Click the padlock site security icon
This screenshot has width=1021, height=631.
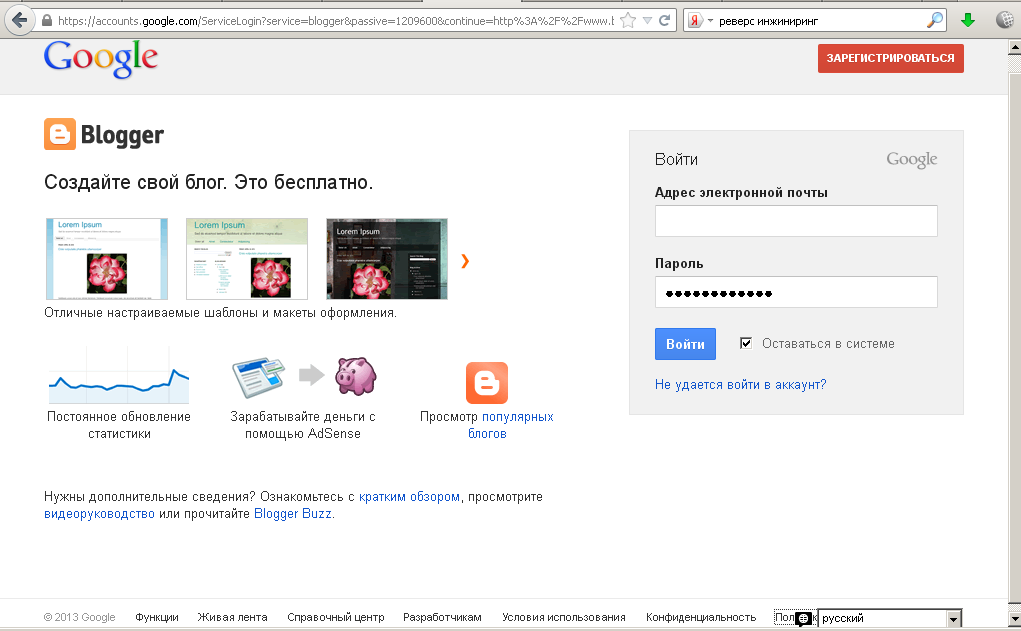click(47, 21)
